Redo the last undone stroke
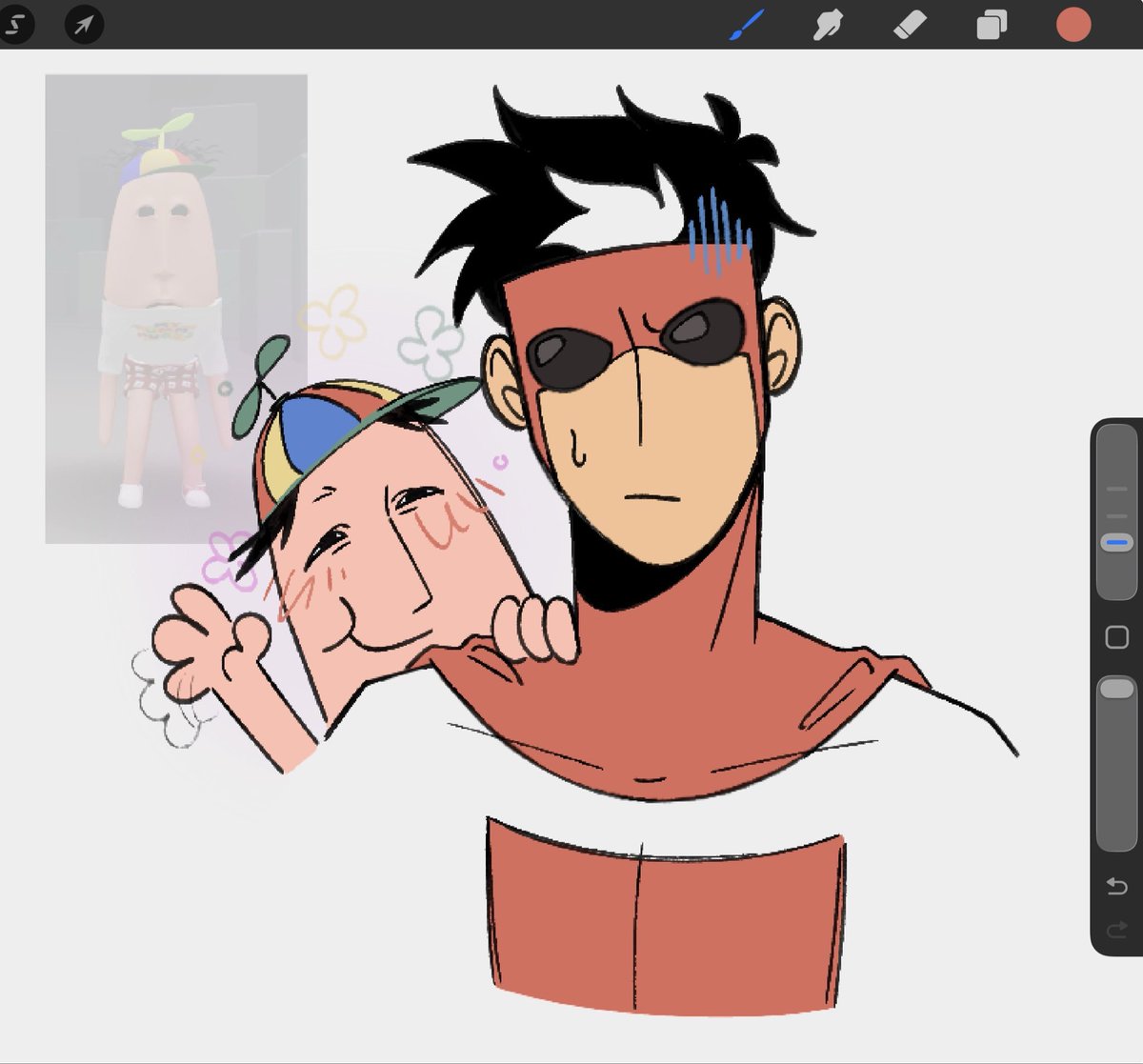Image resolution: width=1143 pixels, height=1064 pixels. click(x=1116, y=930)
